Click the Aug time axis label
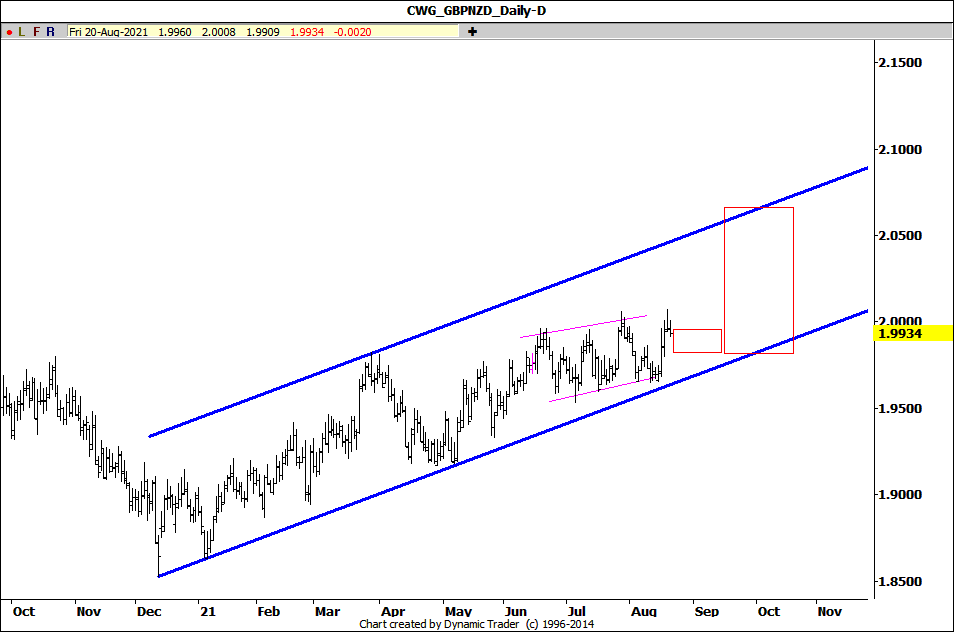Screen dimensions: 954x632 (x=644, y=611)
